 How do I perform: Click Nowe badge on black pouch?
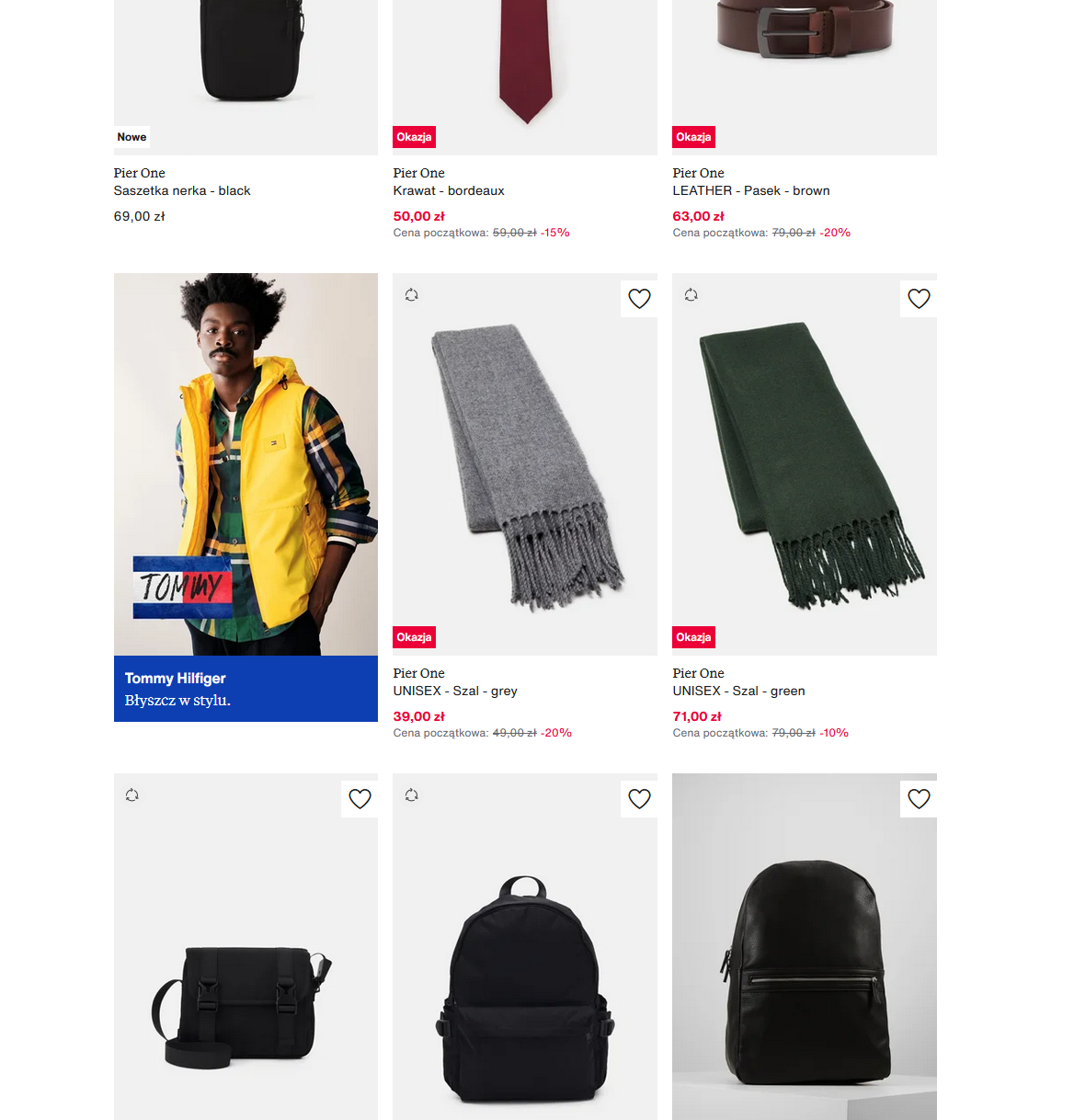(131, 137)
